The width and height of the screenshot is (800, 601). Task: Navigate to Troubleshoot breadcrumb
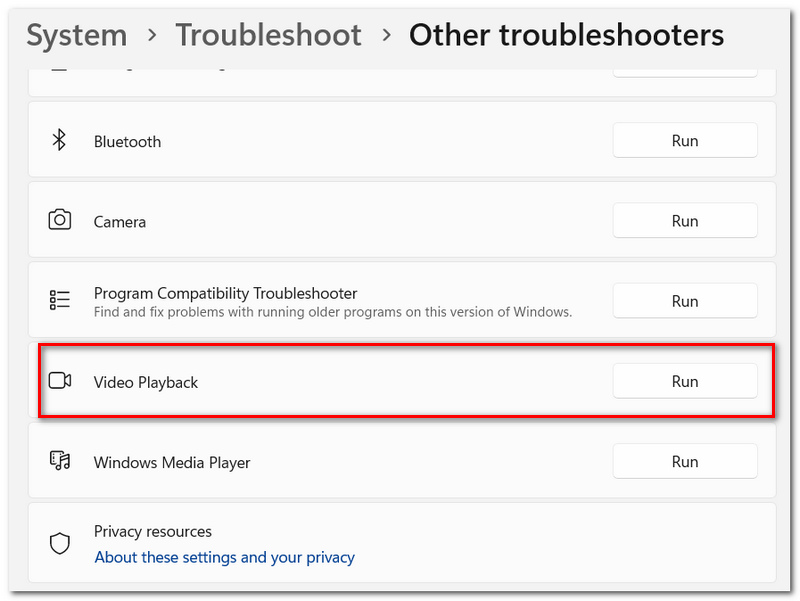tap(268, 35)
